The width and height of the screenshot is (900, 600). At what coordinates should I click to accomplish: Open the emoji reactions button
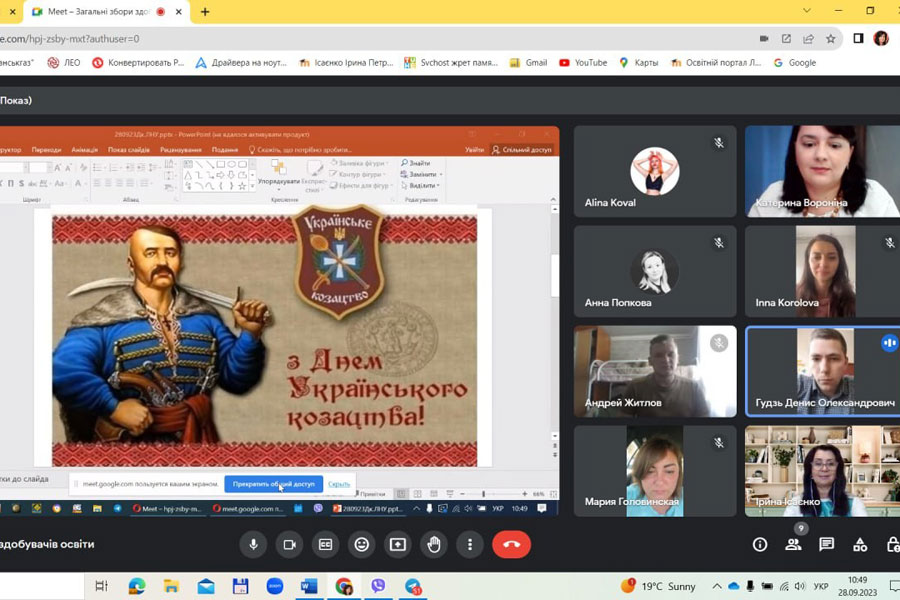coord(362,544)
